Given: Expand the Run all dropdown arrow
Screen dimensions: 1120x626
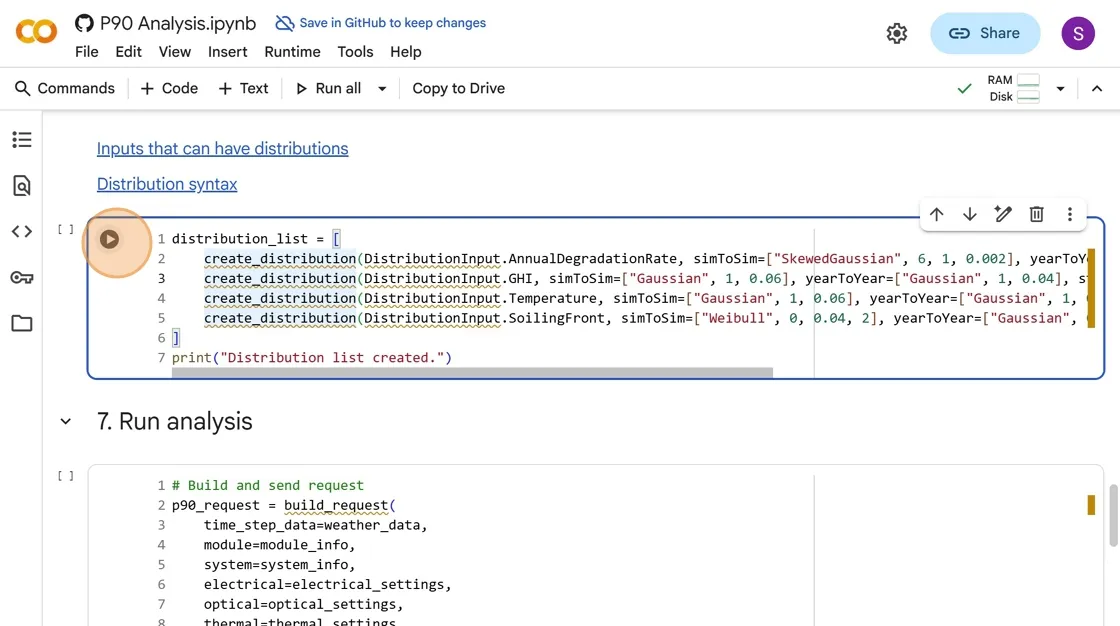Looking at the screenshot, I should click(382, 89).
